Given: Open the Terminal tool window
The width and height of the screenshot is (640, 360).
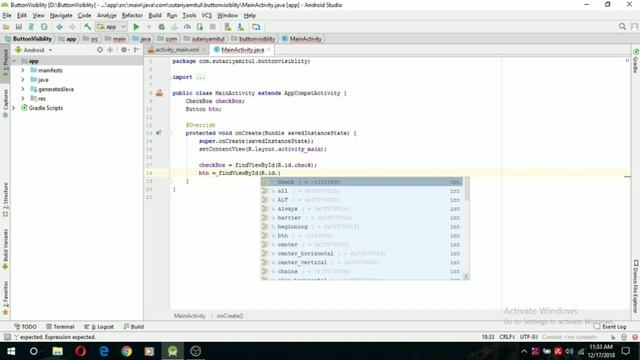Looking at the screenshot, I should (x=60, y=327).
